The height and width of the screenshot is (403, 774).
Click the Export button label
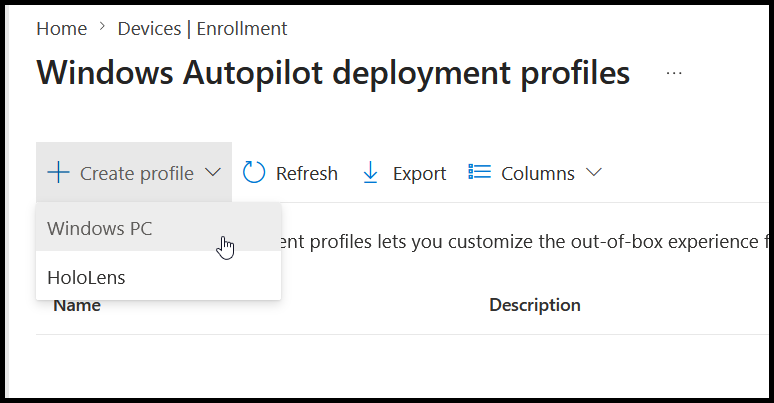(419, 174)
